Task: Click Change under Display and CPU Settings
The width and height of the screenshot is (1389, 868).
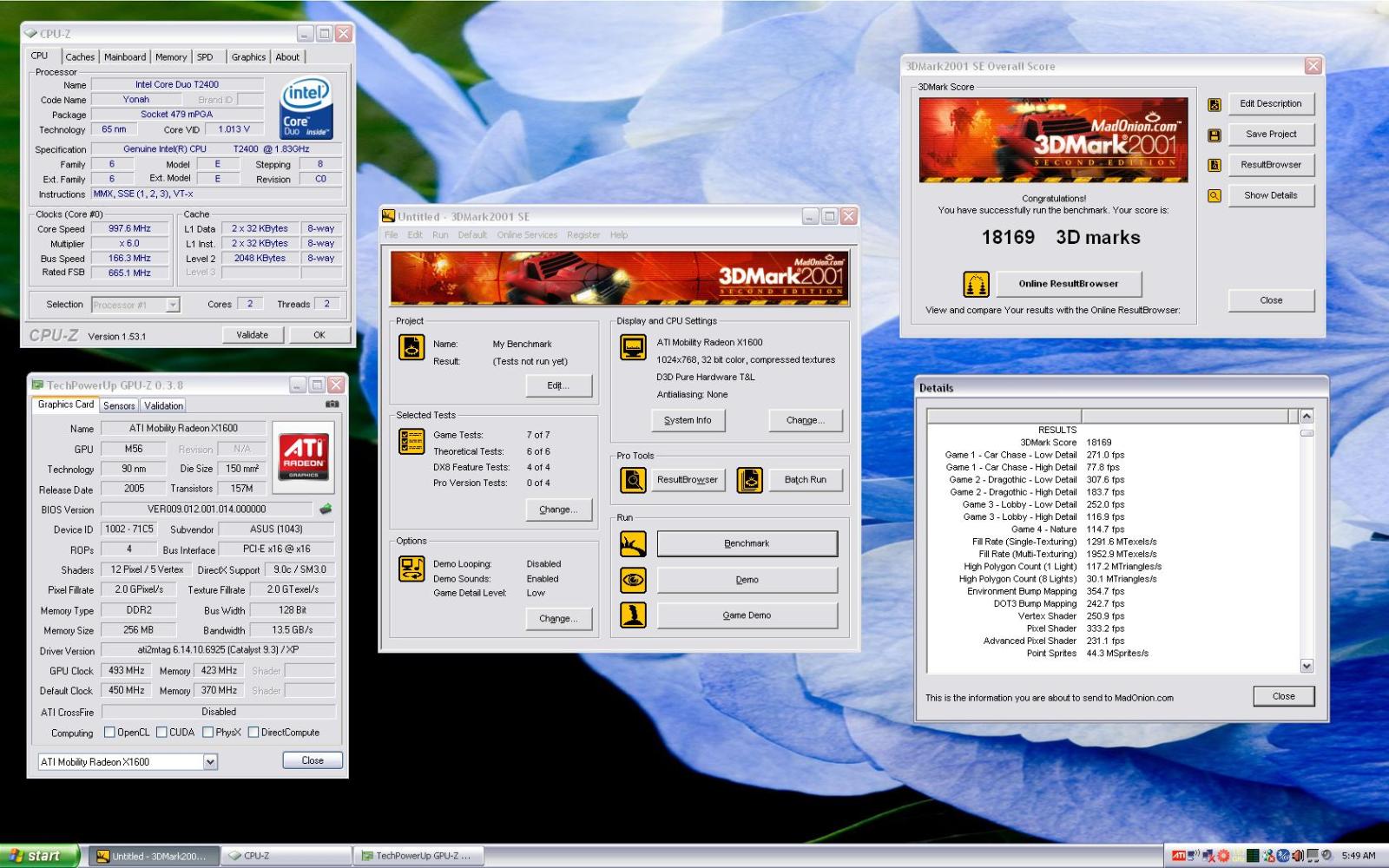Action: [806, 420]
